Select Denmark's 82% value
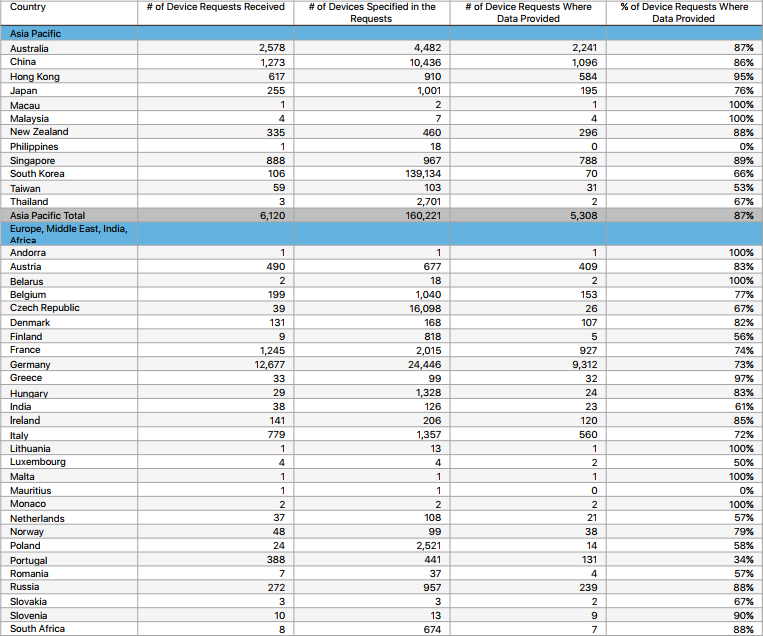The height and width of the screenshot is (636, 763). point(743,323)
